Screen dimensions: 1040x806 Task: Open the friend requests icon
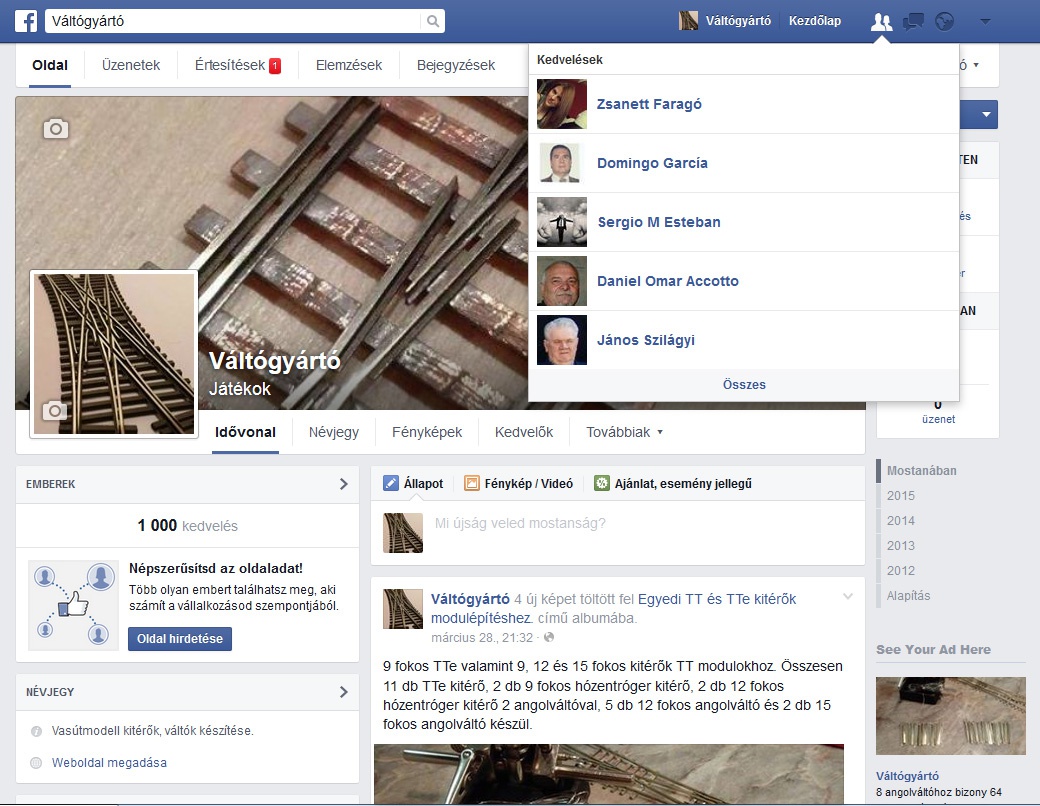click(x=881, y=22)
